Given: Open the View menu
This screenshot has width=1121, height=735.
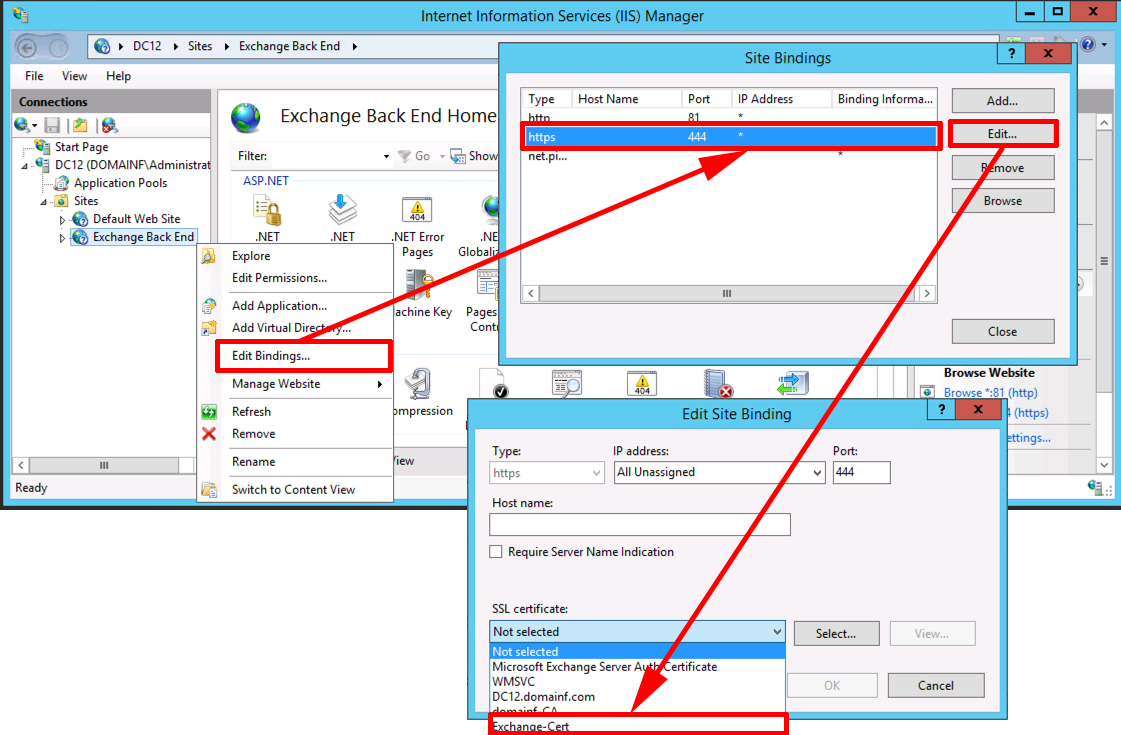Looking at the screenshot, I should [74, 76].
